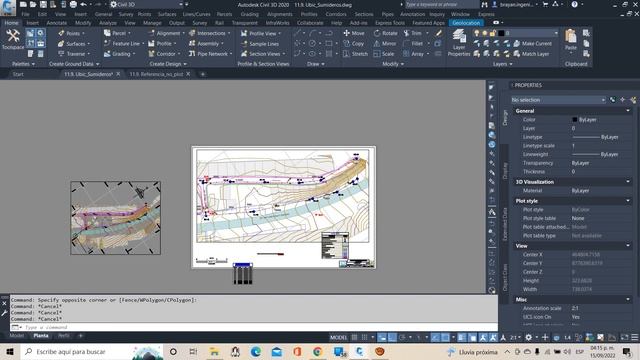Switch to the Model layout tab
The width and height of the screenshot is (640, 360).
(17, 336)
